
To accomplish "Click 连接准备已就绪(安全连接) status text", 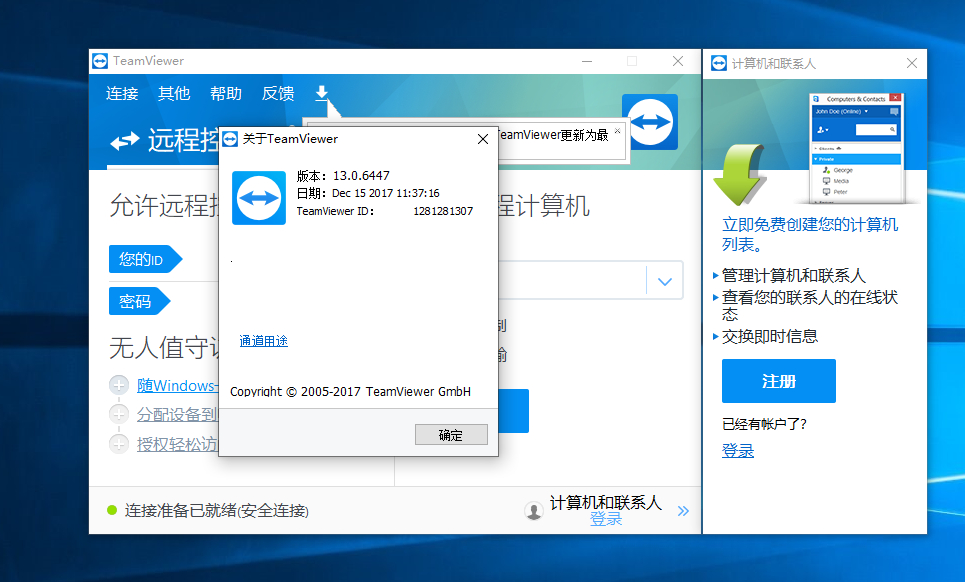I will click(217, 511).
